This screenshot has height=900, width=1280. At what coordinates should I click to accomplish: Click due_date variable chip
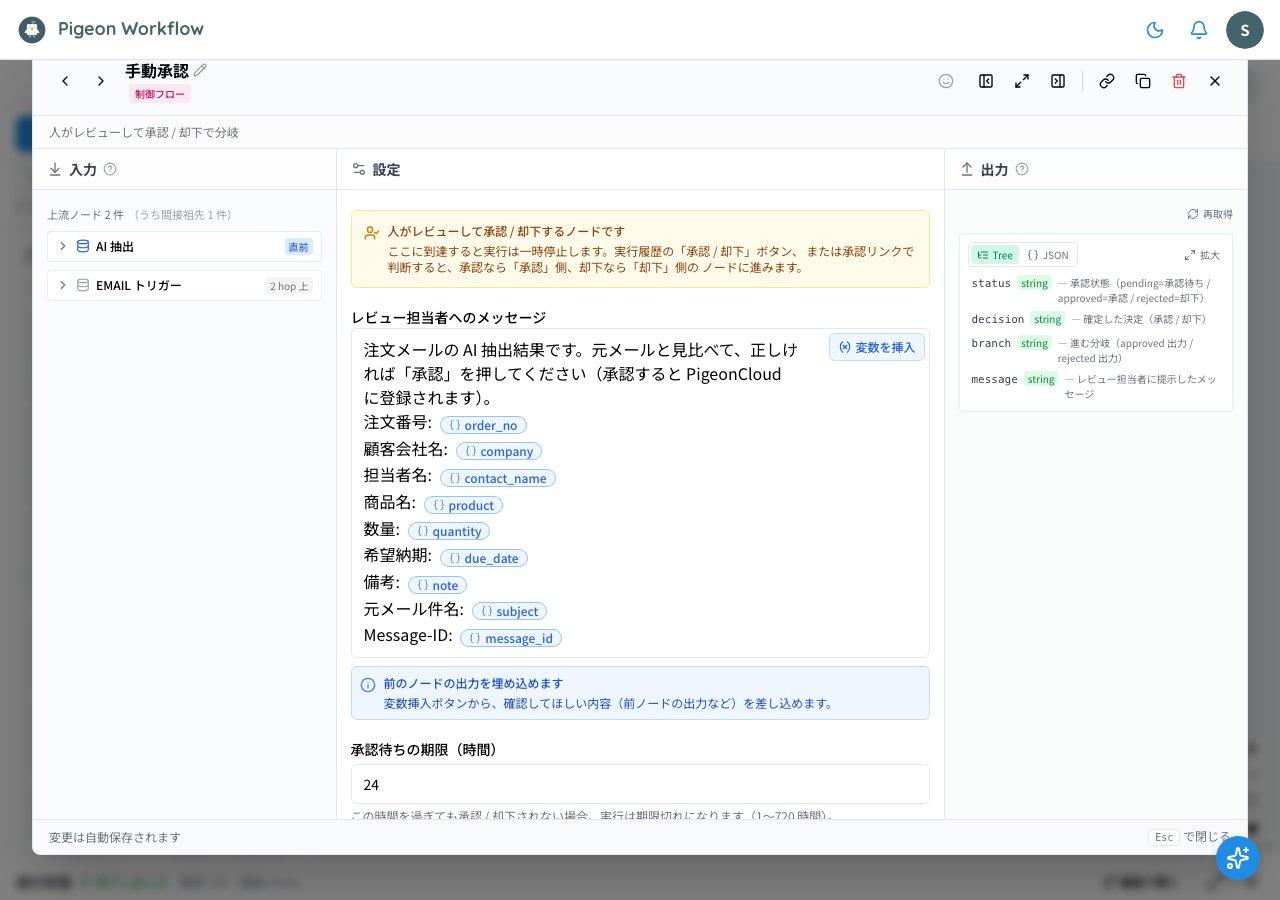484,558
